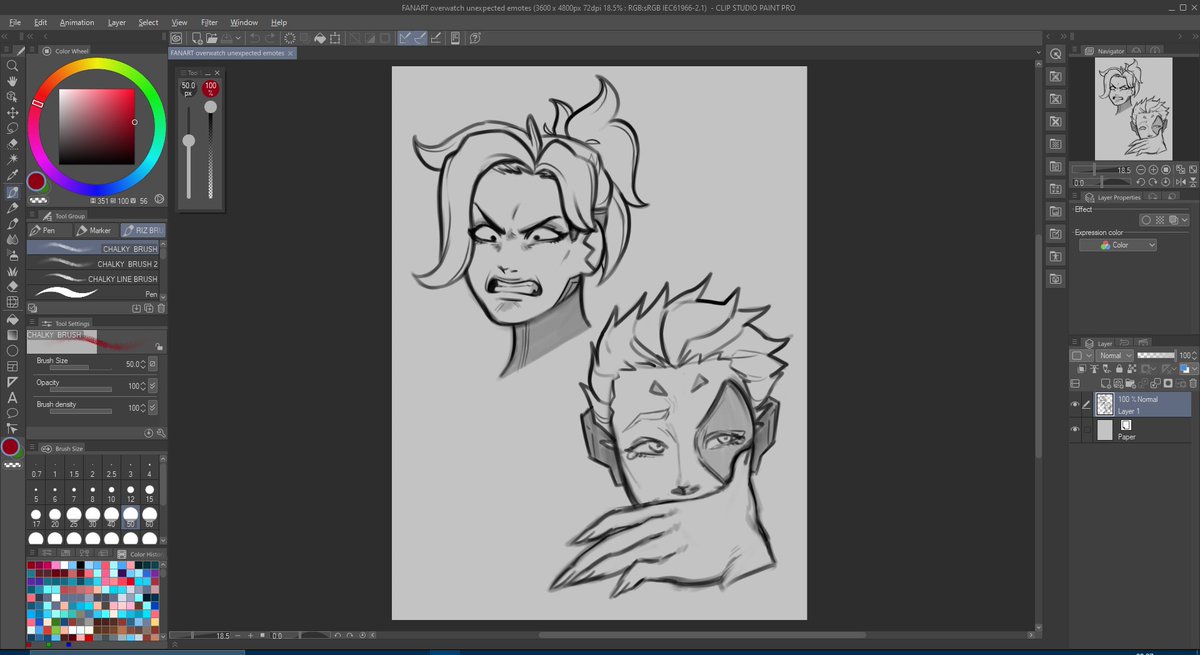Toggle Snap to Special Ruler in command bar
Viewport: 1200px width, 655px height.
[421, 39]
